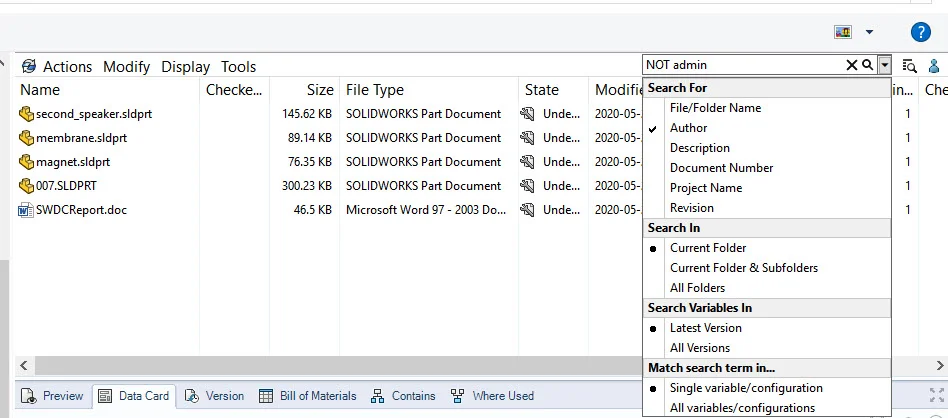This screenshot has width=948, height=418.
Task: Click the part icon of membrane.sldprt
Action: pos(26,138)
